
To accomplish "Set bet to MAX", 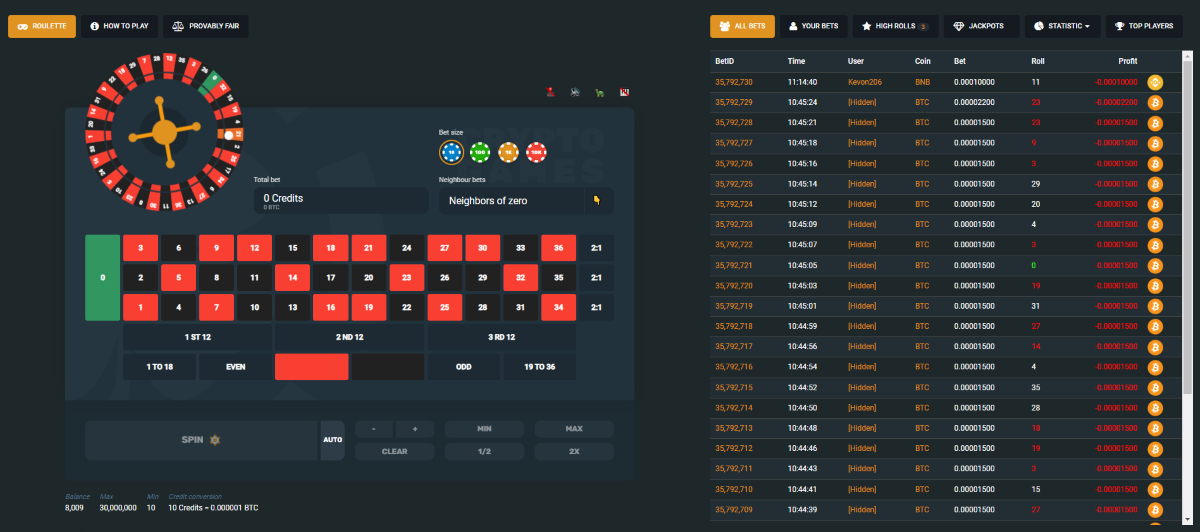I will click(574, 429).
